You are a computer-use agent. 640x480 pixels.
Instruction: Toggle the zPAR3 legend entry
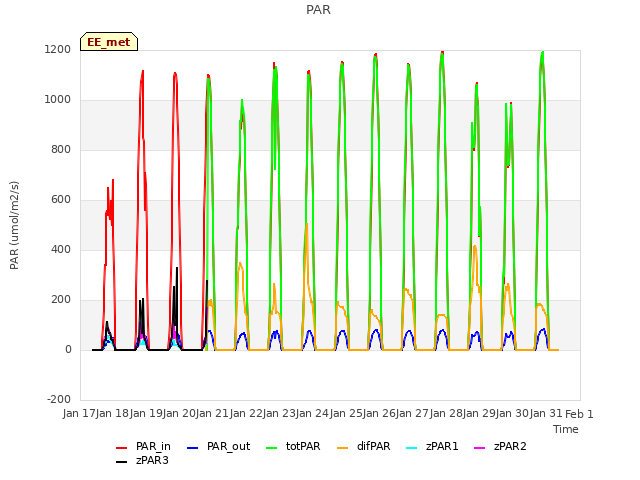point(142,460)
